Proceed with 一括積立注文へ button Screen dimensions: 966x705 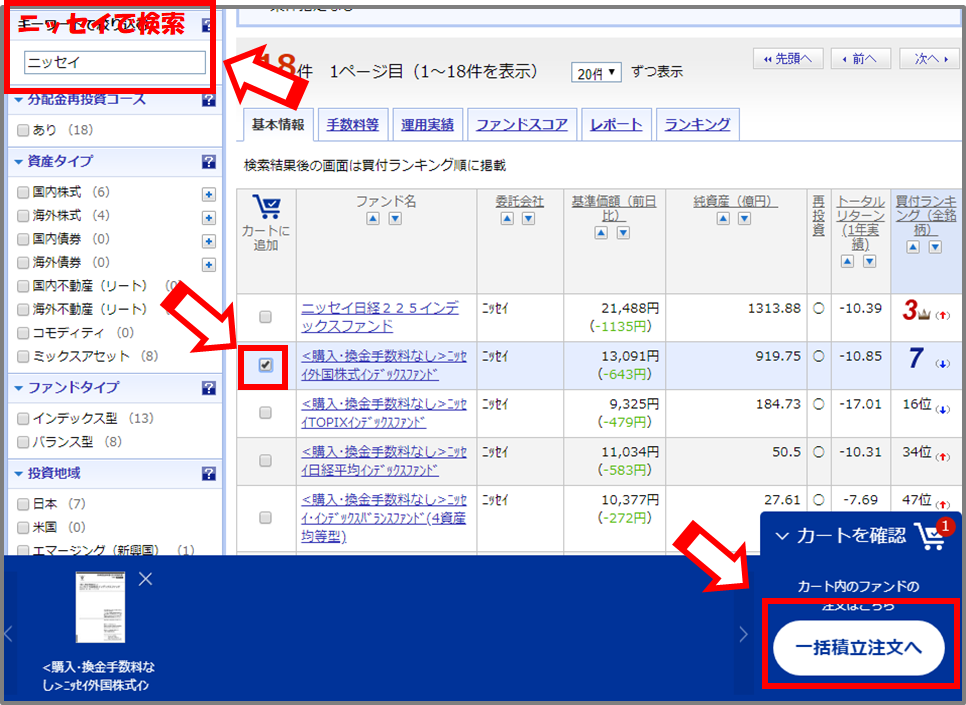(859, 648)
